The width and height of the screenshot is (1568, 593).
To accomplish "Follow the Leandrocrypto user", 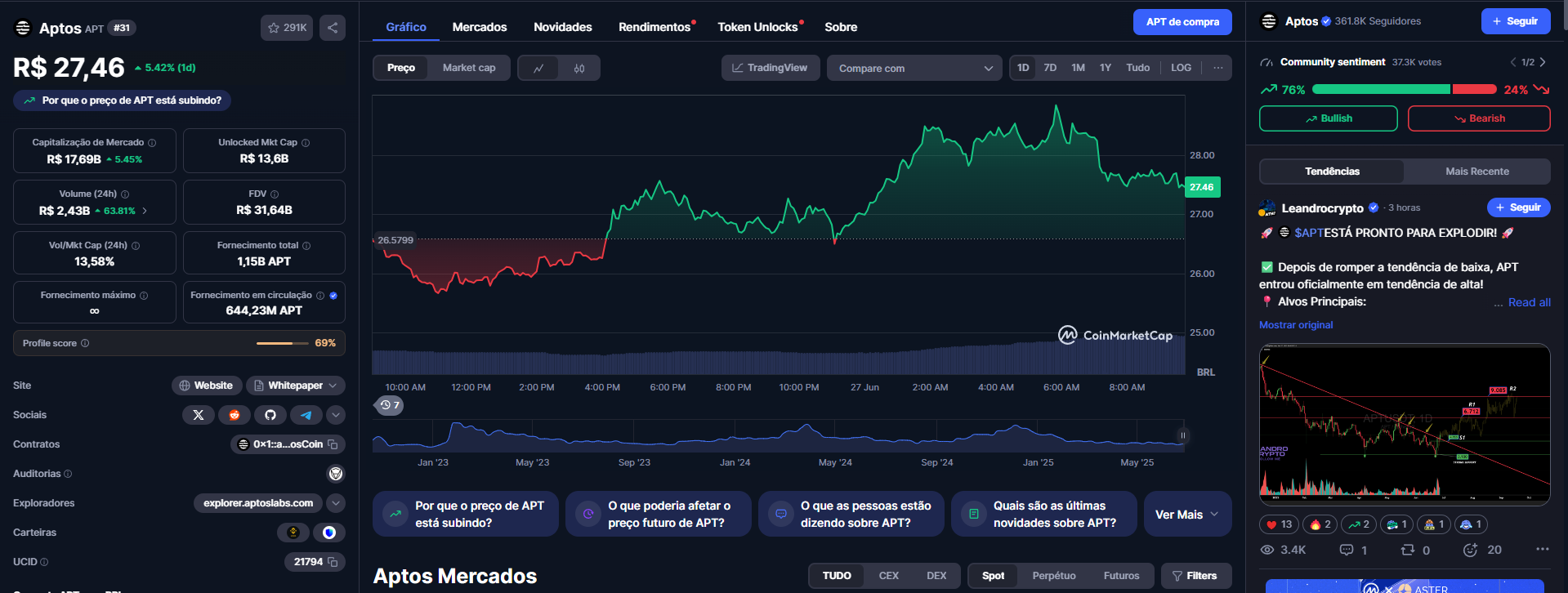I will pos(1518,207).
